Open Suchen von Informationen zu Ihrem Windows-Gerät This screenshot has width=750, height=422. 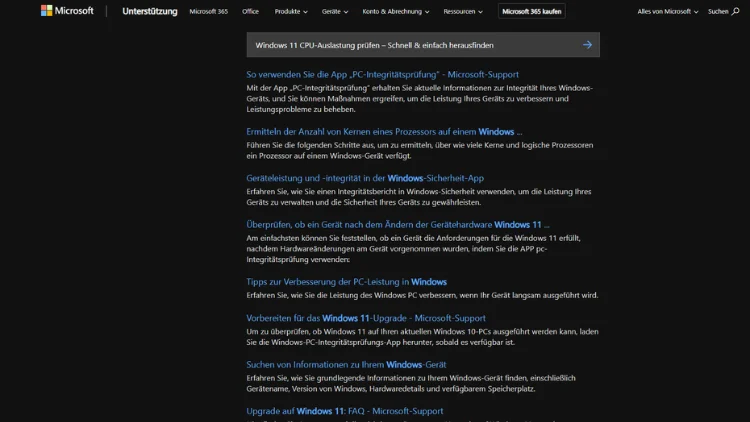[346, 365]
